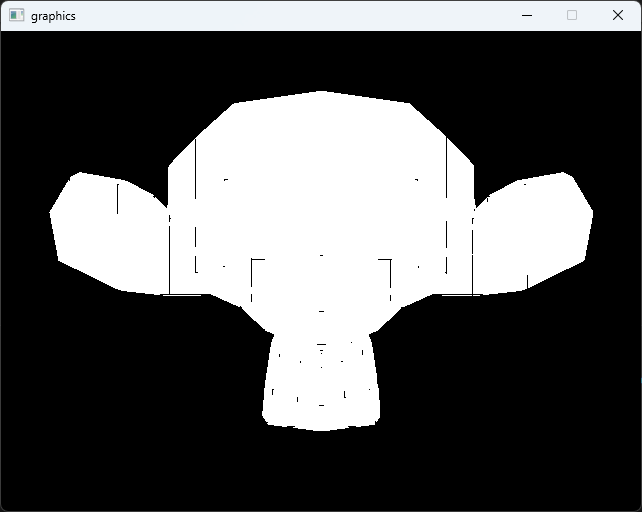Minimize the graphics window
The image size is (642, 512).
tap(526, 16)
